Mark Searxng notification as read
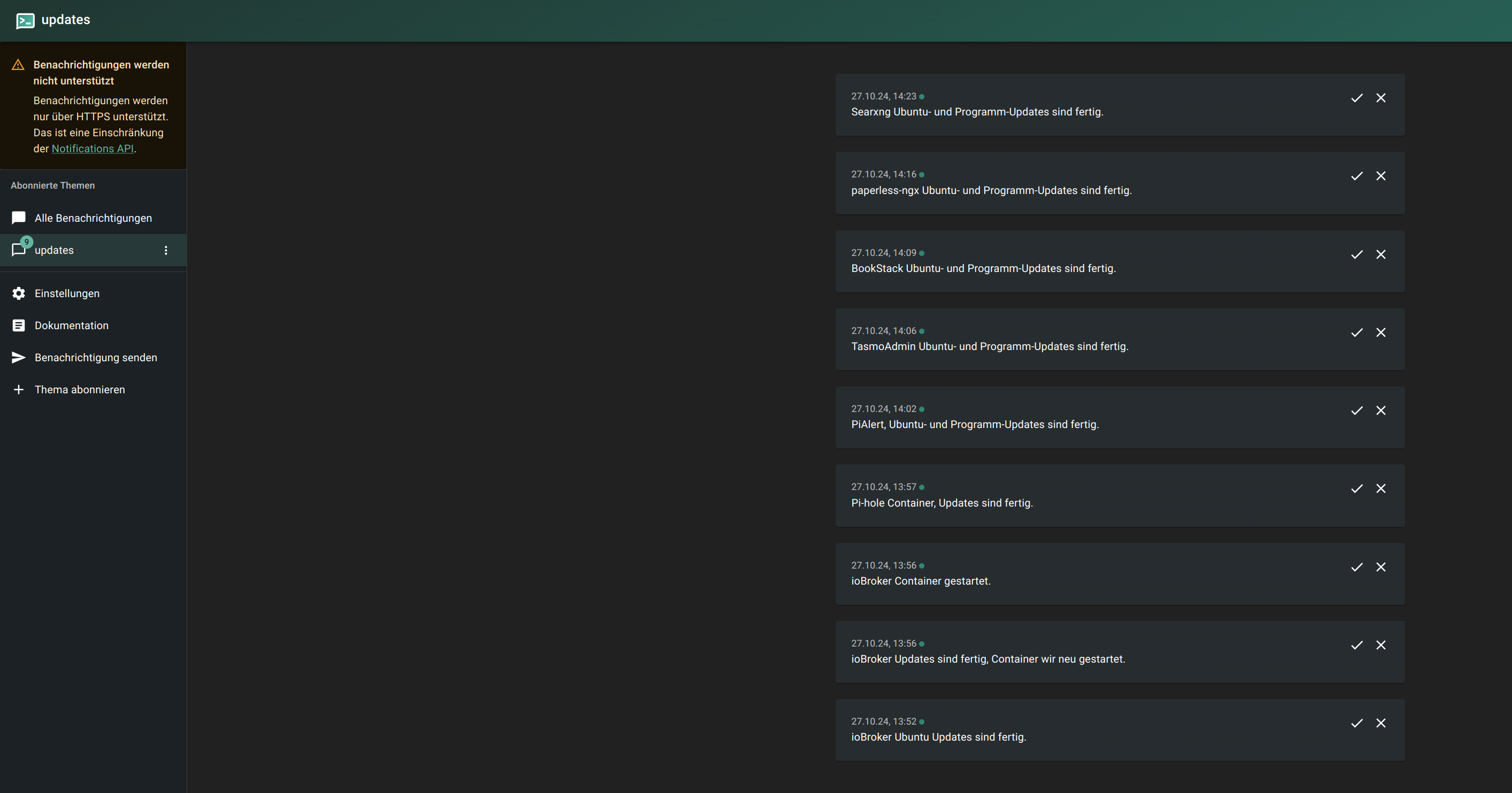The image size is (1512, 793). point(1356,98)
